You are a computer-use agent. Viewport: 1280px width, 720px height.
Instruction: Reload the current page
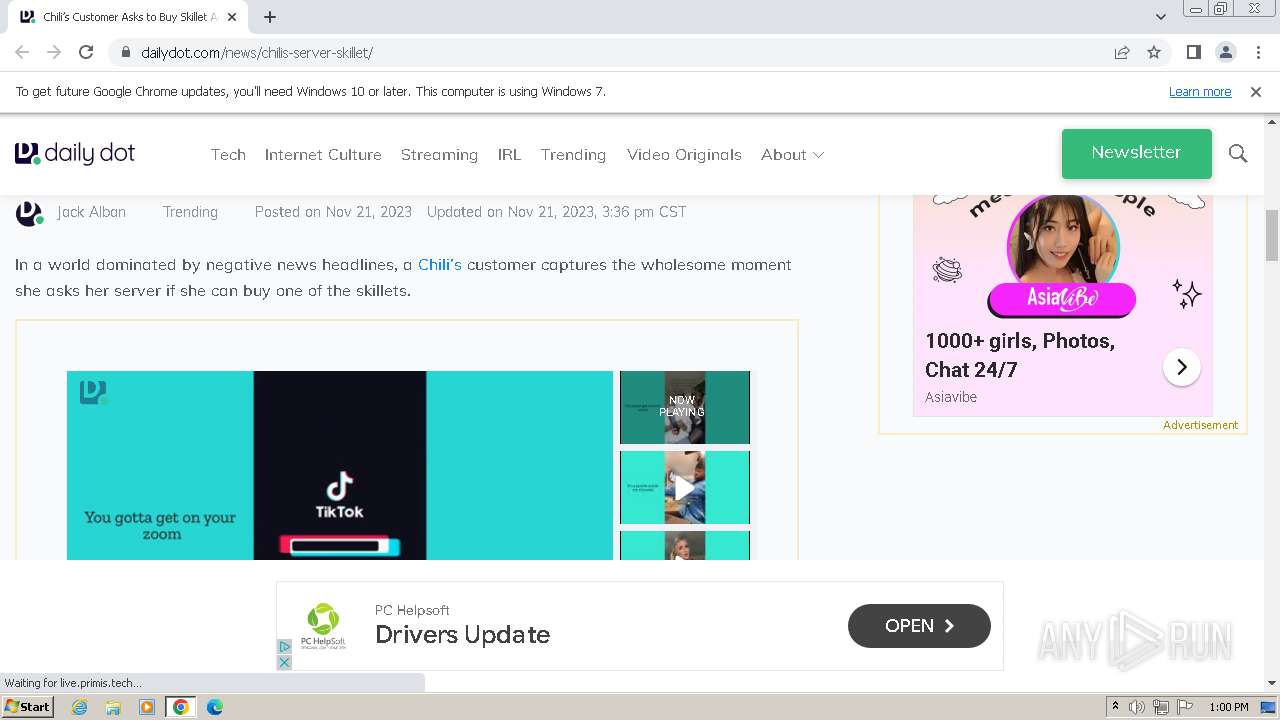coord(86,52)
